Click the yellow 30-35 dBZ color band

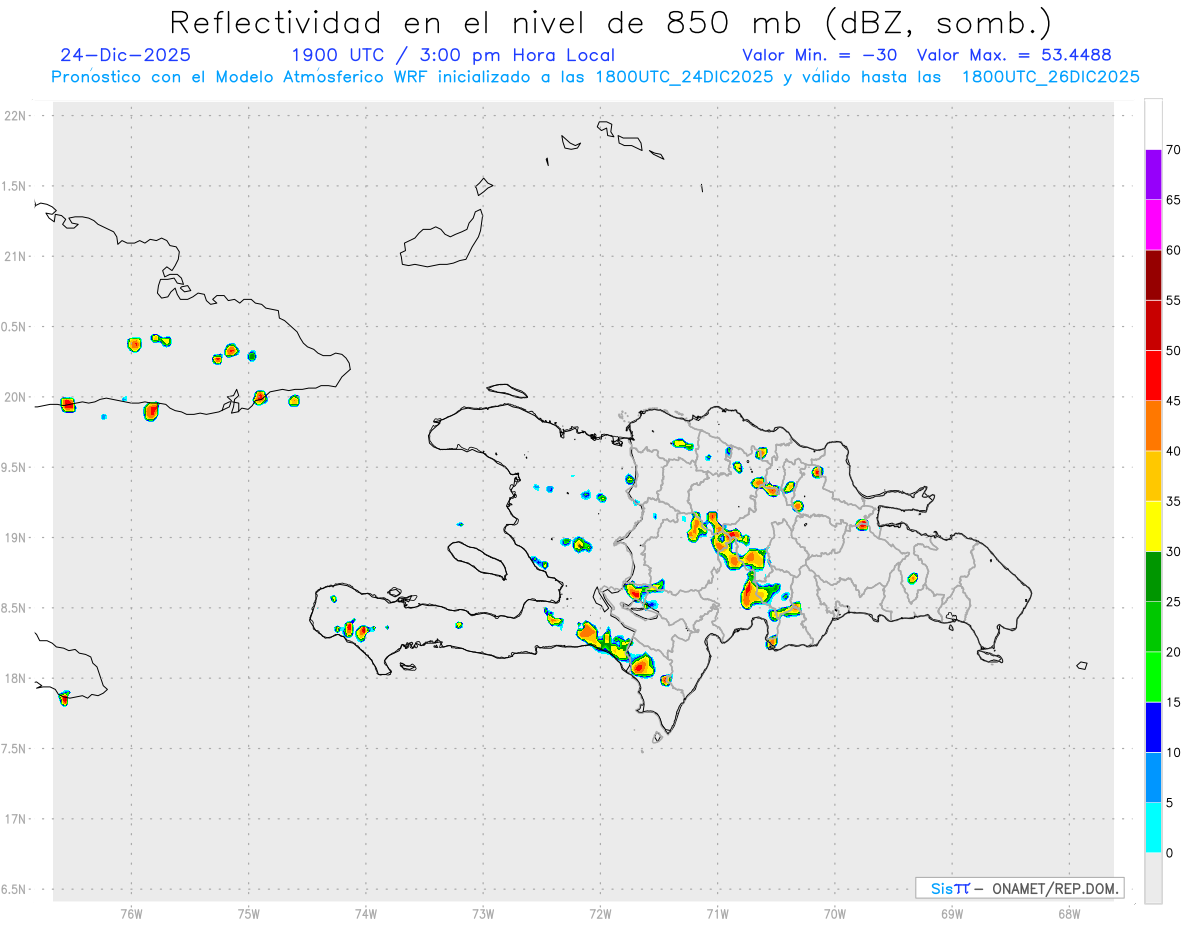pos(1153,526)
